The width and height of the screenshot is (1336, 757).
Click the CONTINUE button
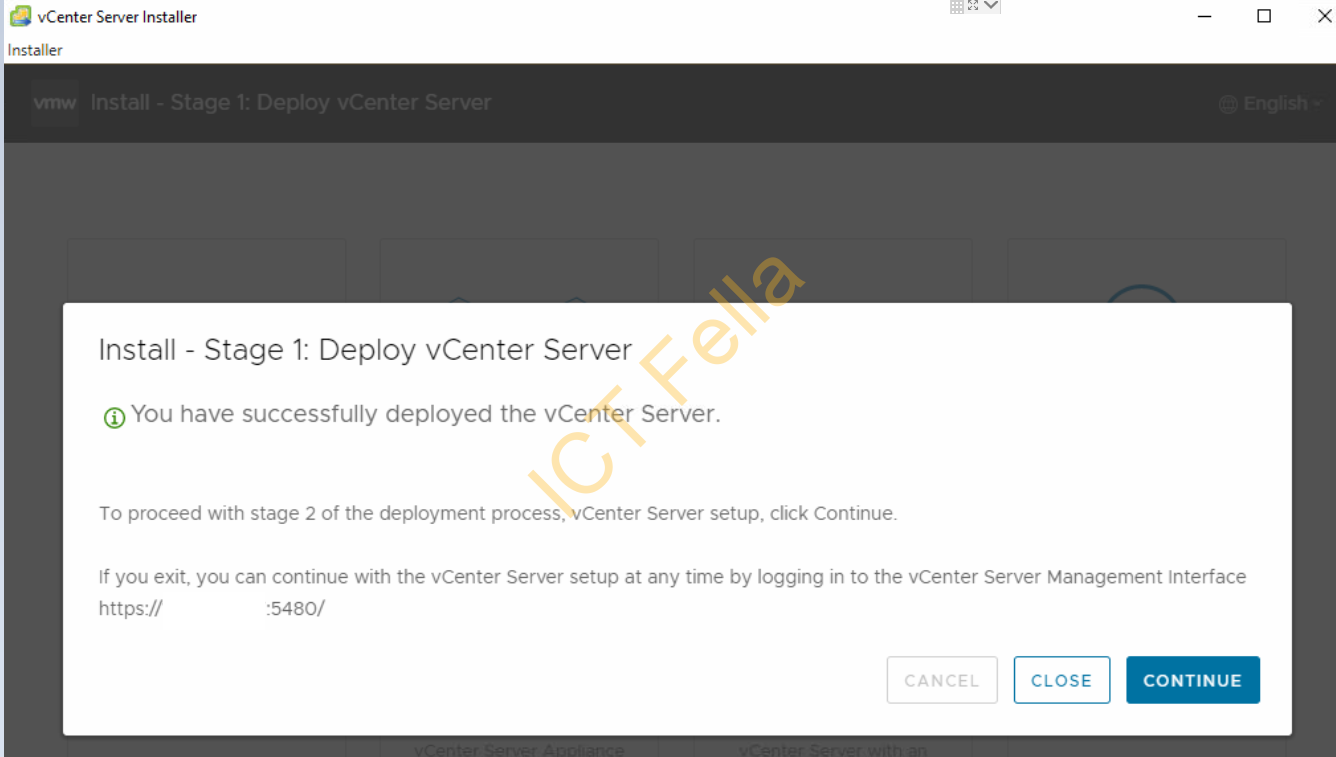pos(1193,680)
